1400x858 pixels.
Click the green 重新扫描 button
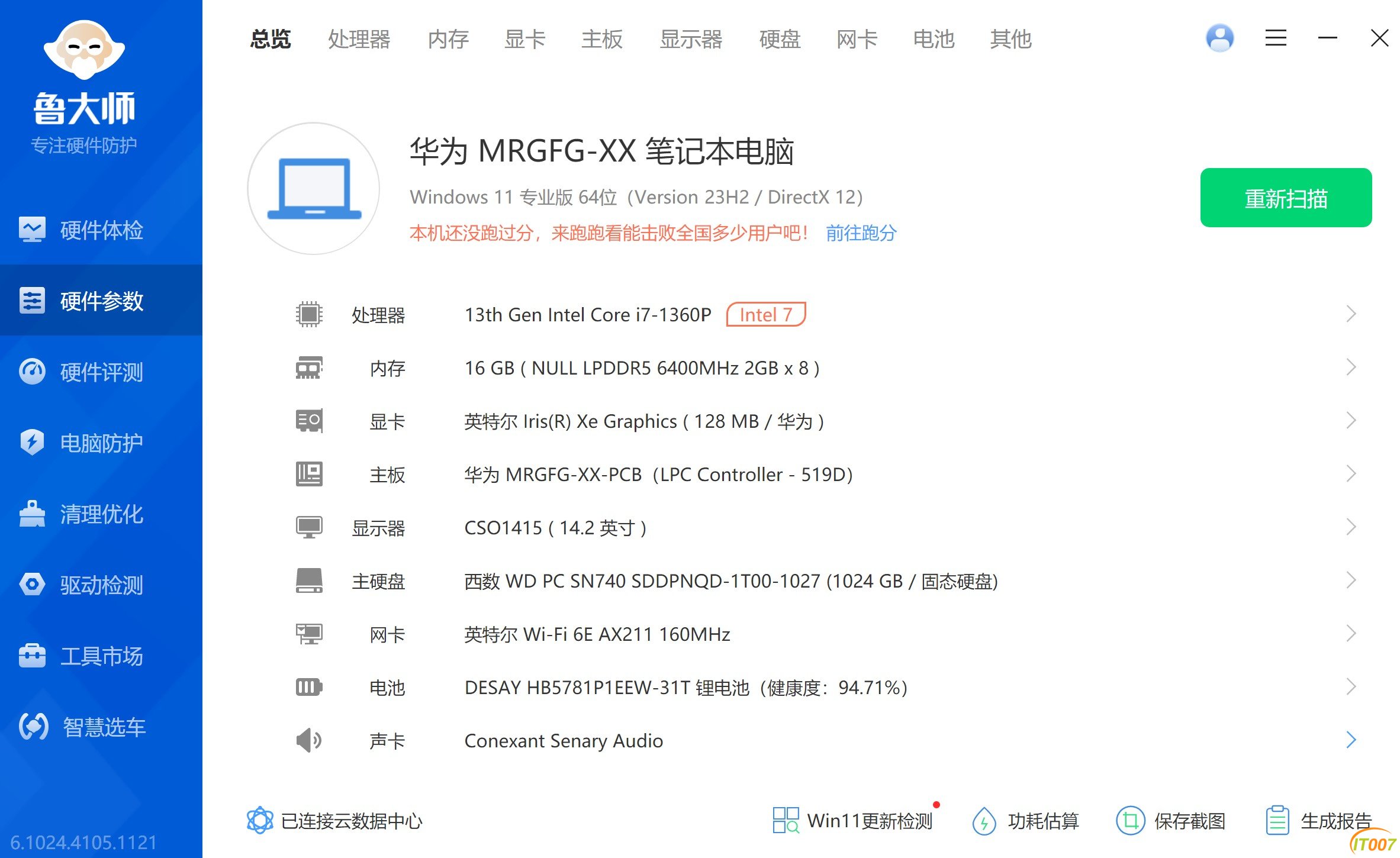click(x=1286, y=198)
